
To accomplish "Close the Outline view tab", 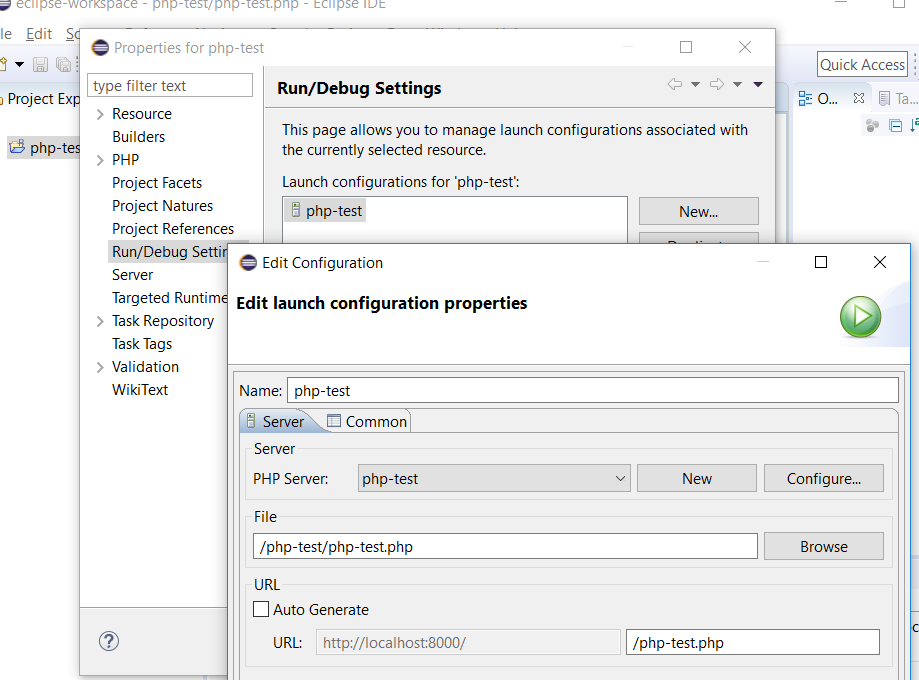I will 859,98.
